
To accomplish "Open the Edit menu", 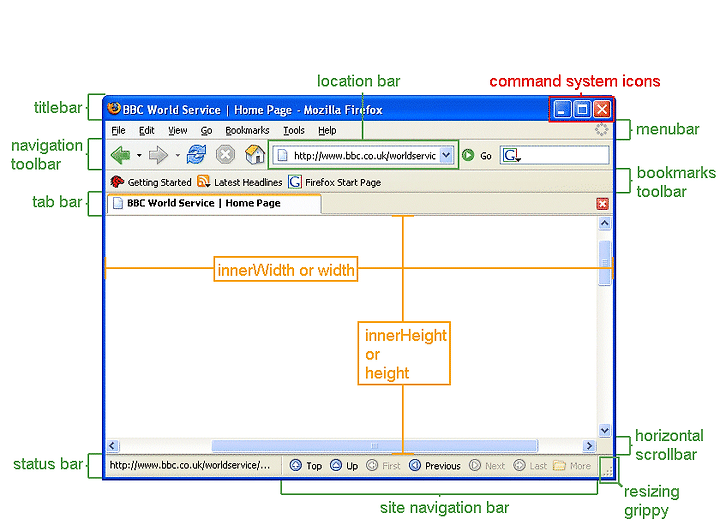I will [146, 130].
